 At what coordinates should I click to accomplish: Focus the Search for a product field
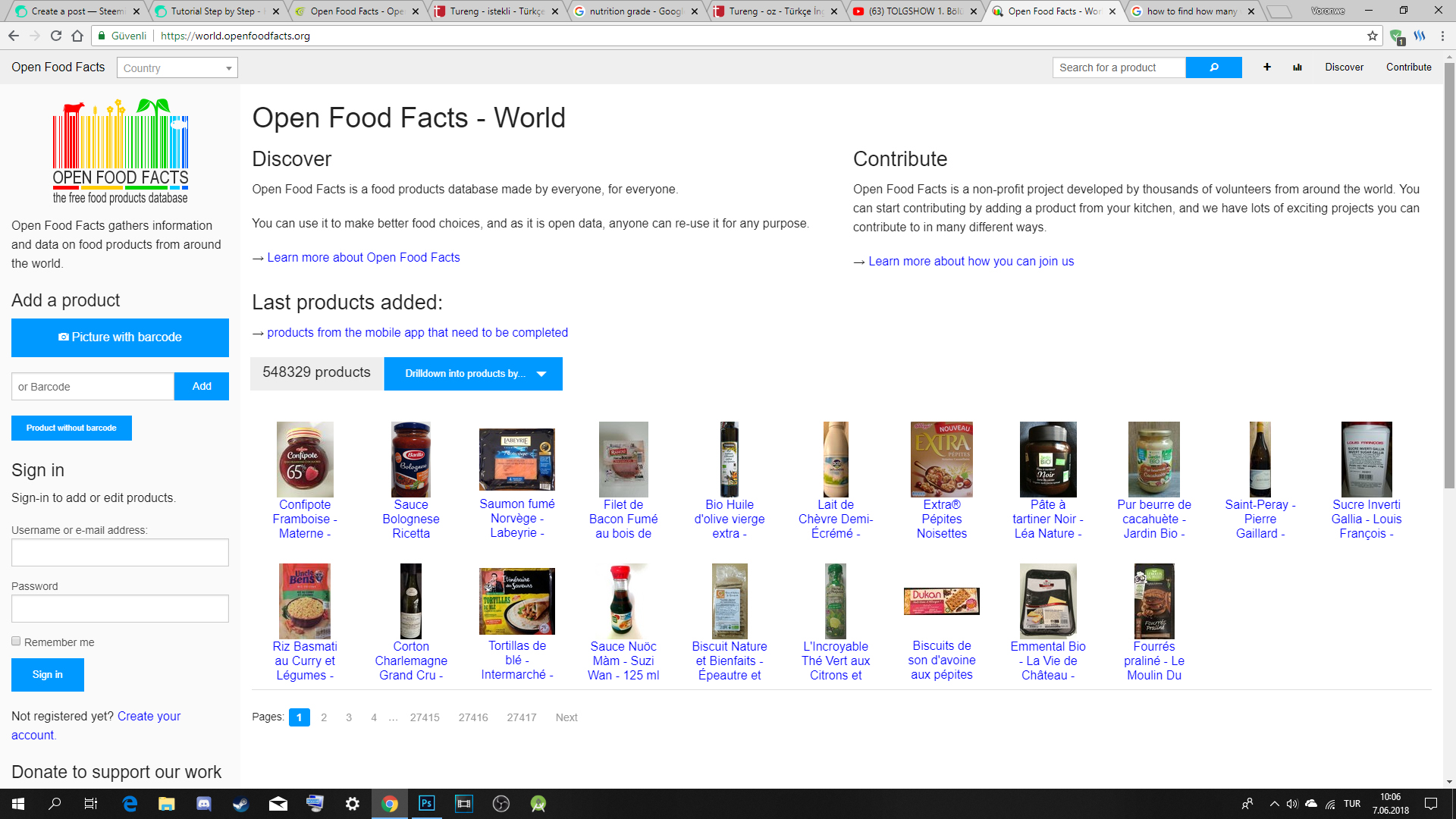coord(1119,67)
